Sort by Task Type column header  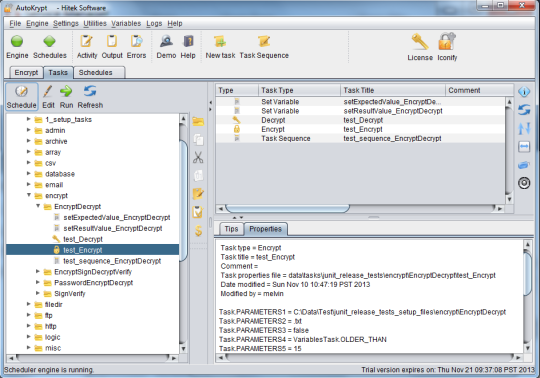click(x=299, y=90)
